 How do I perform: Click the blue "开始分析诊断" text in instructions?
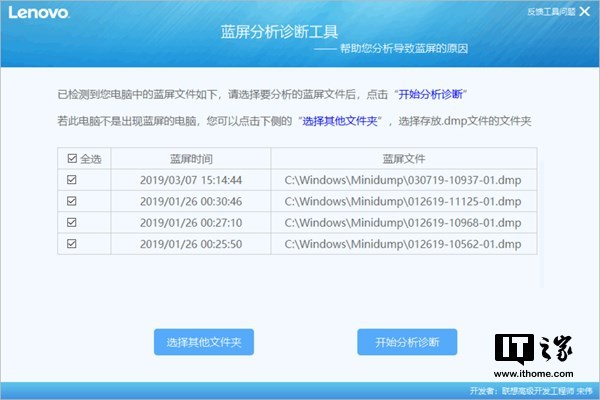(432, 95)
